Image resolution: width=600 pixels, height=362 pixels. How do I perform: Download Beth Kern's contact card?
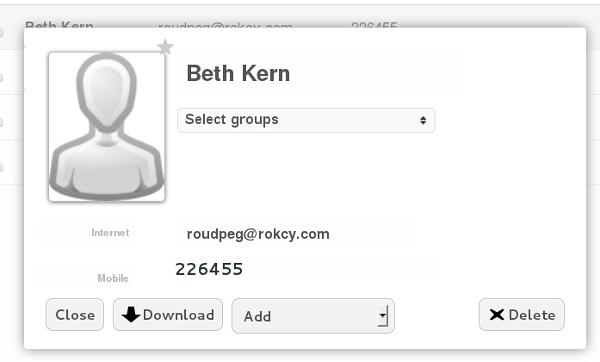[168, 315]
